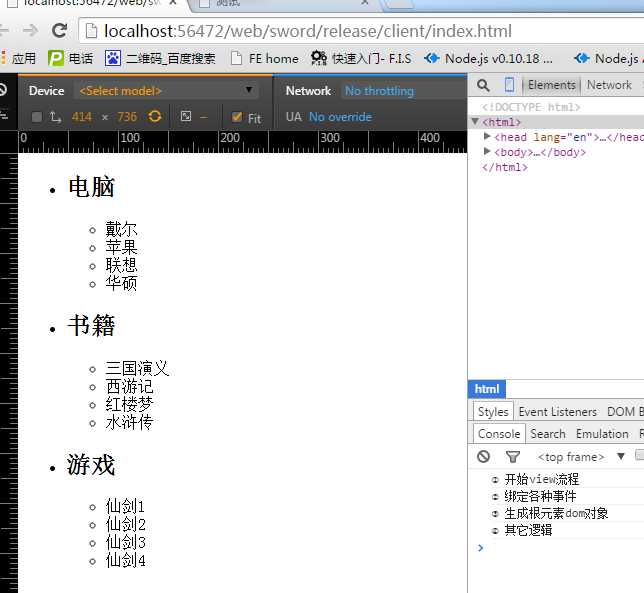Open the <top frame> context dropdown

point(581,457)
